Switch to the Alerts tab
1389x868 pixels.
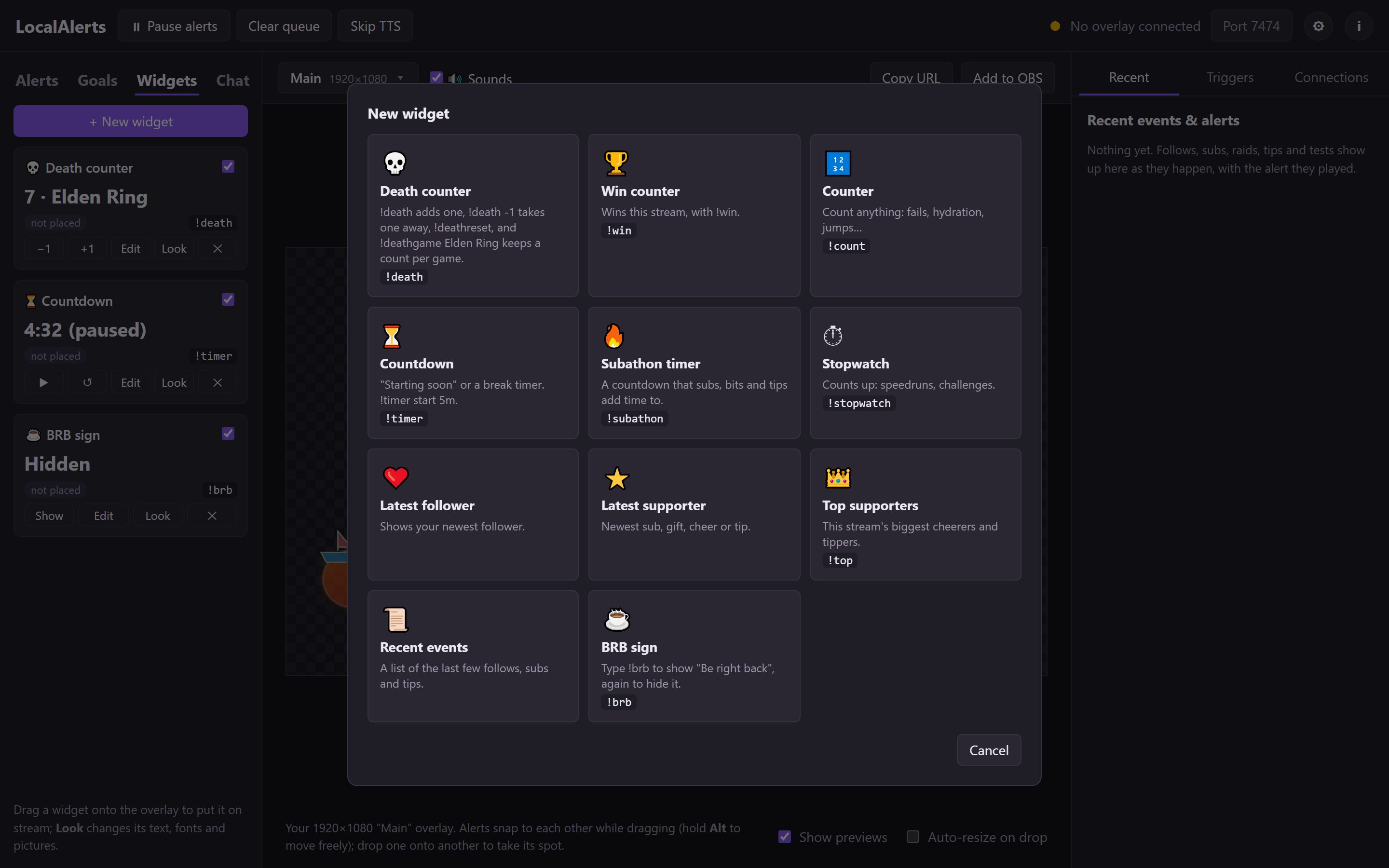(37, 81)
